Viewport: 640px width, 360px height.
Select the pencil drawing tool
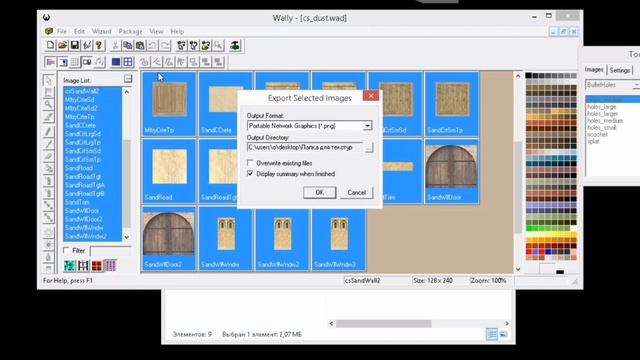coord(49,131)
